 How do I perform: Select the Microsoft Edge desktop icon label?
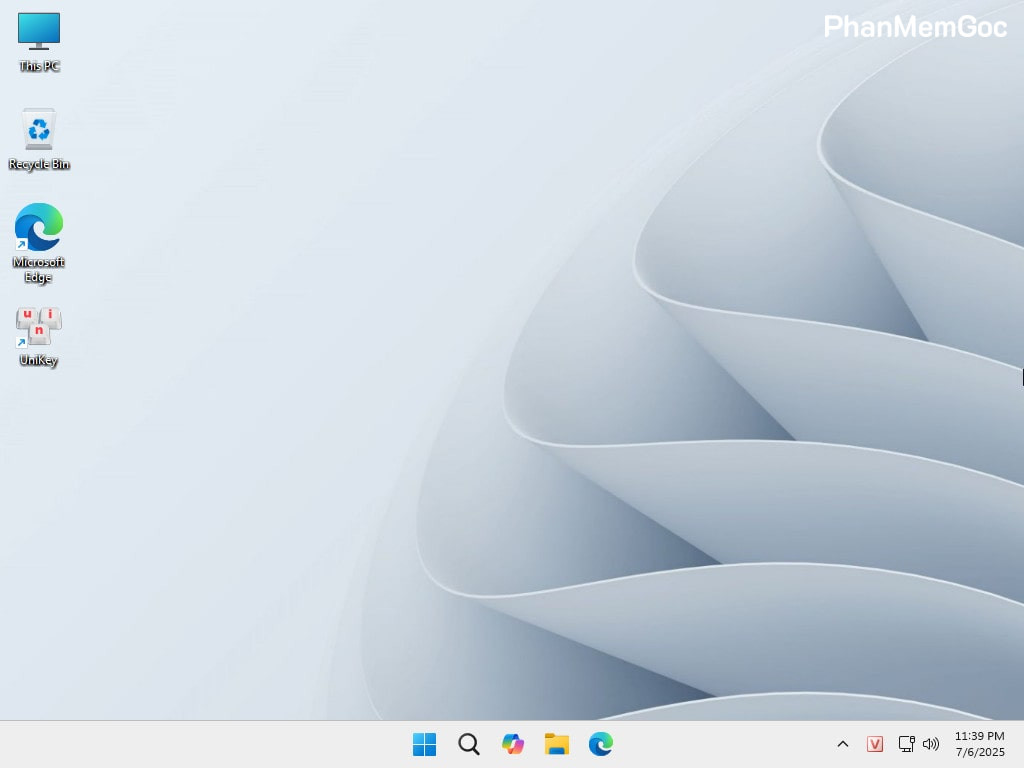[x=38, y=269]
